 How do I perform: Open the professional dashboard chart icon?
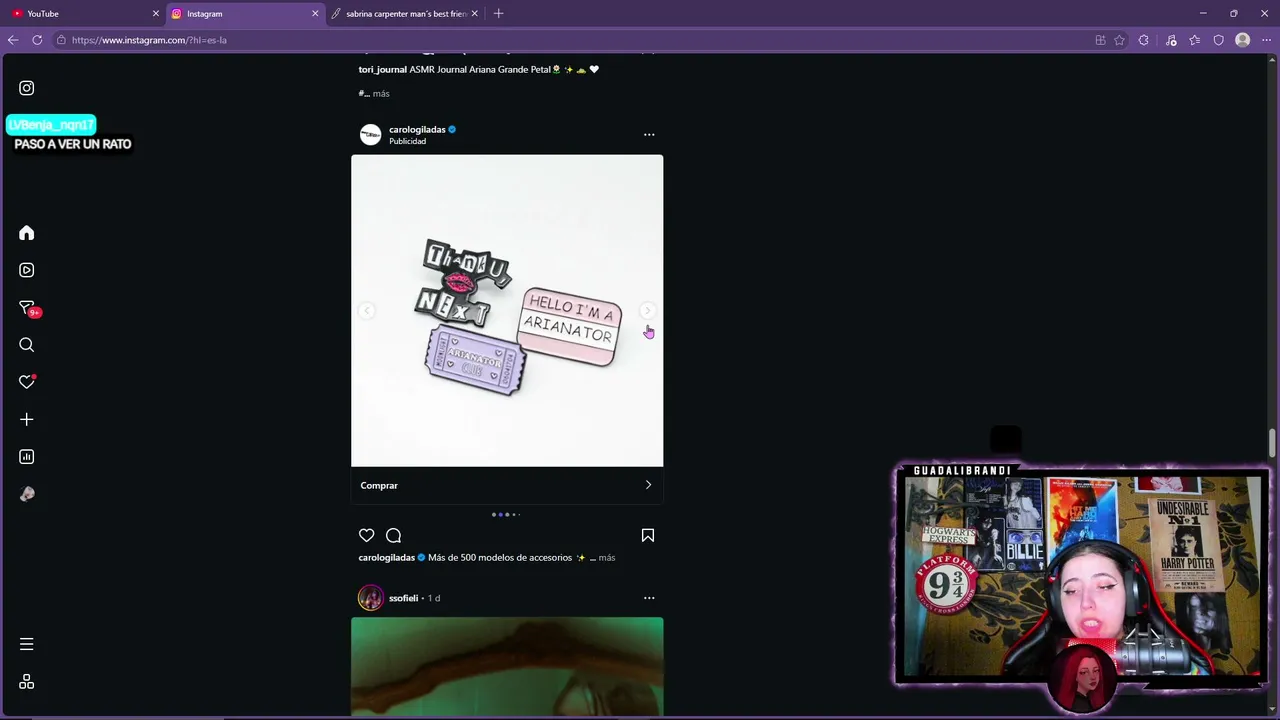pyautogui.click(x=27, y=457)
